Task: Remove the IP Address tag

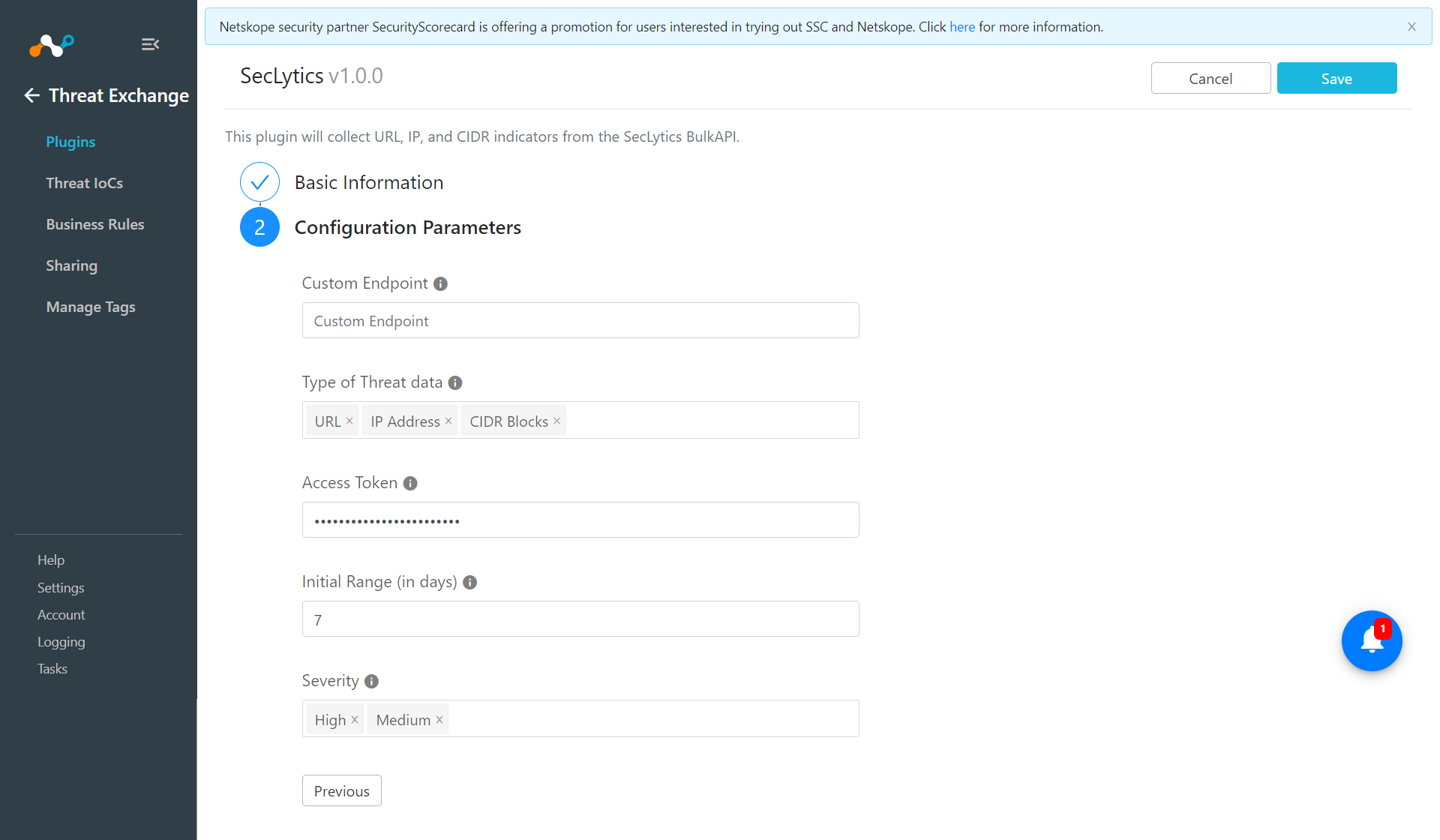Action: point(448,421)
